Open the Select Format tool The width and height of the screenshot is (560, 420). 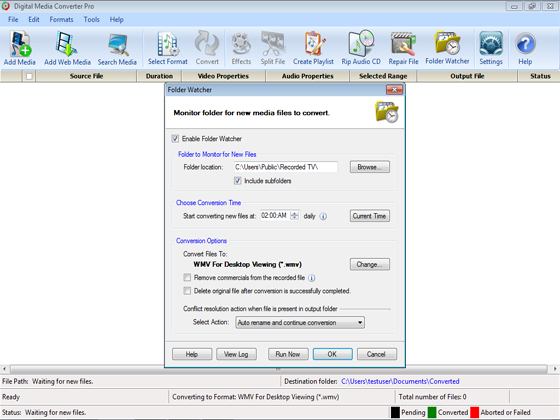(x=168, y=49)
